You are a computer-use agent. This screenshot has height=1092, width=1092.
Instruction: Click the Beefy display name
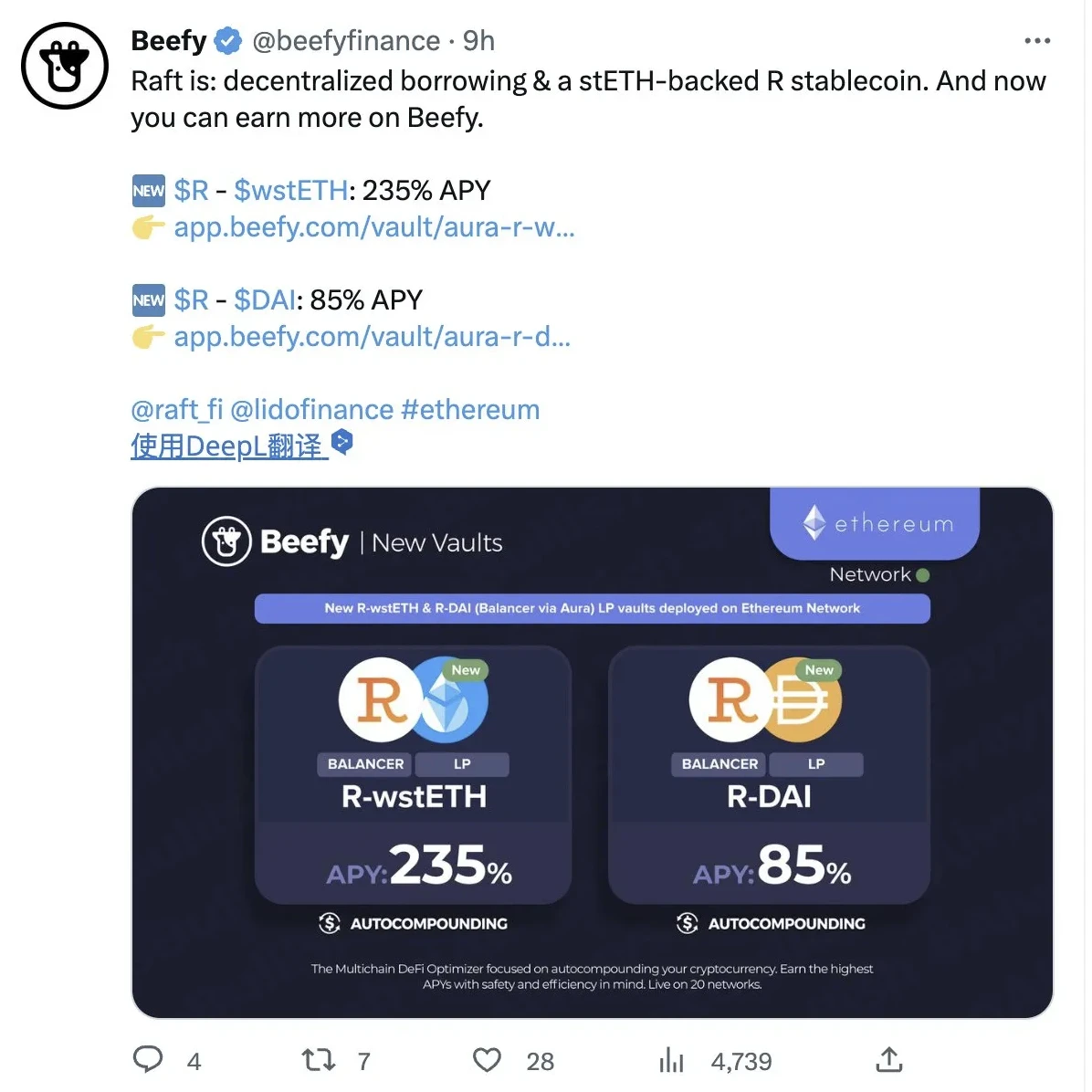169,41
